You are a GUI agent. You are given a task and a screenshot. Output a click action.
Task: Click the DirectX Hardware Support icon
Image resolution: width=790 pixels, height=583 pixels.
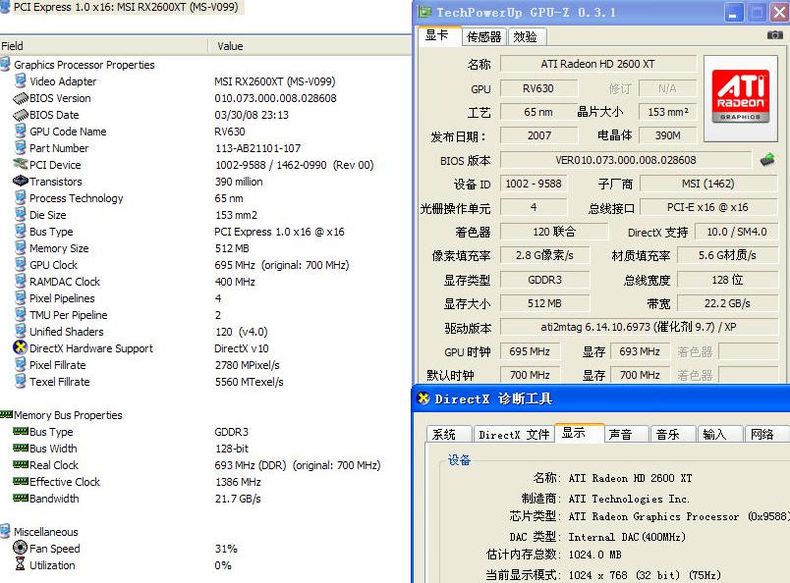tap(20, 347)
